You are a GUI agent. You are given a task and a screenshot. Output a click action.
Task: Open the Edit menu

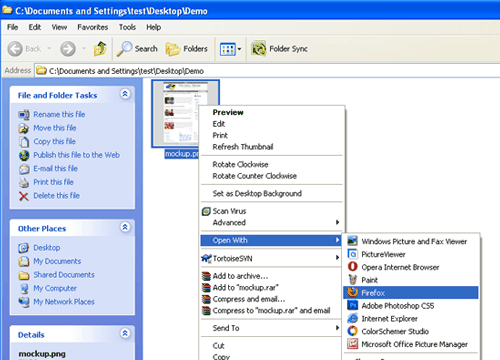(35, 27)
